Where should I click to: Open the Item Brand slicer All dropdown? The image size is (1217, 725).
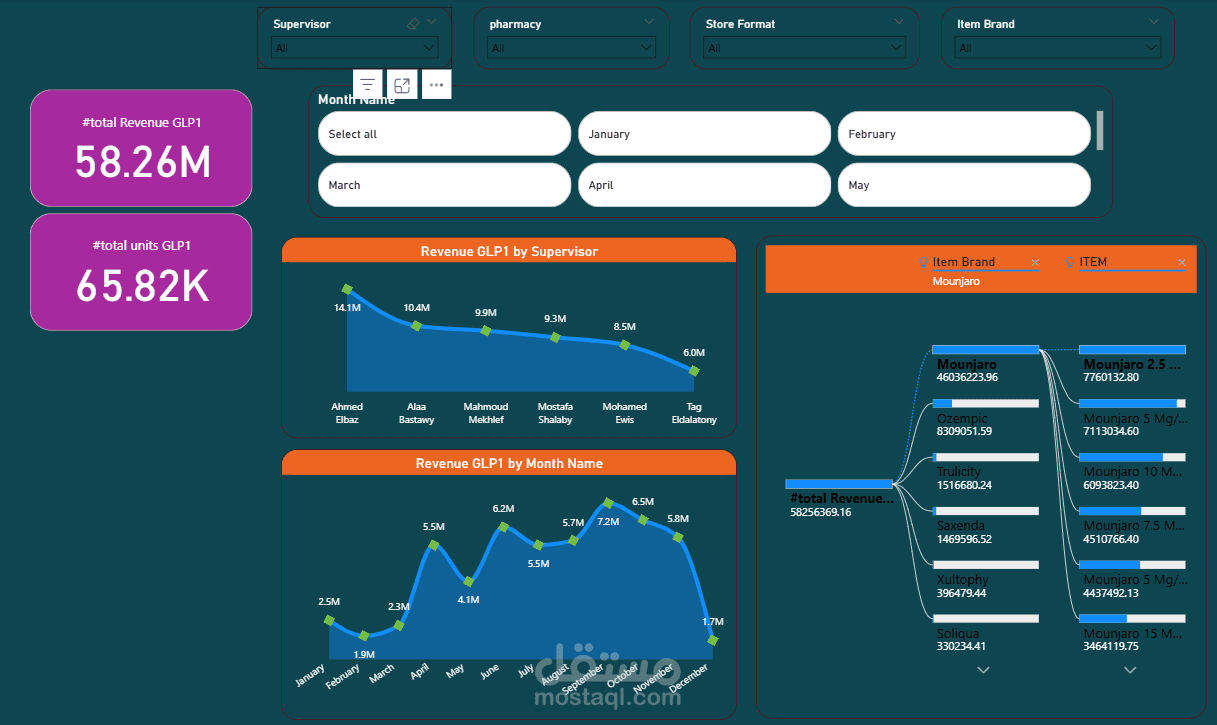tap(1059, 47)
